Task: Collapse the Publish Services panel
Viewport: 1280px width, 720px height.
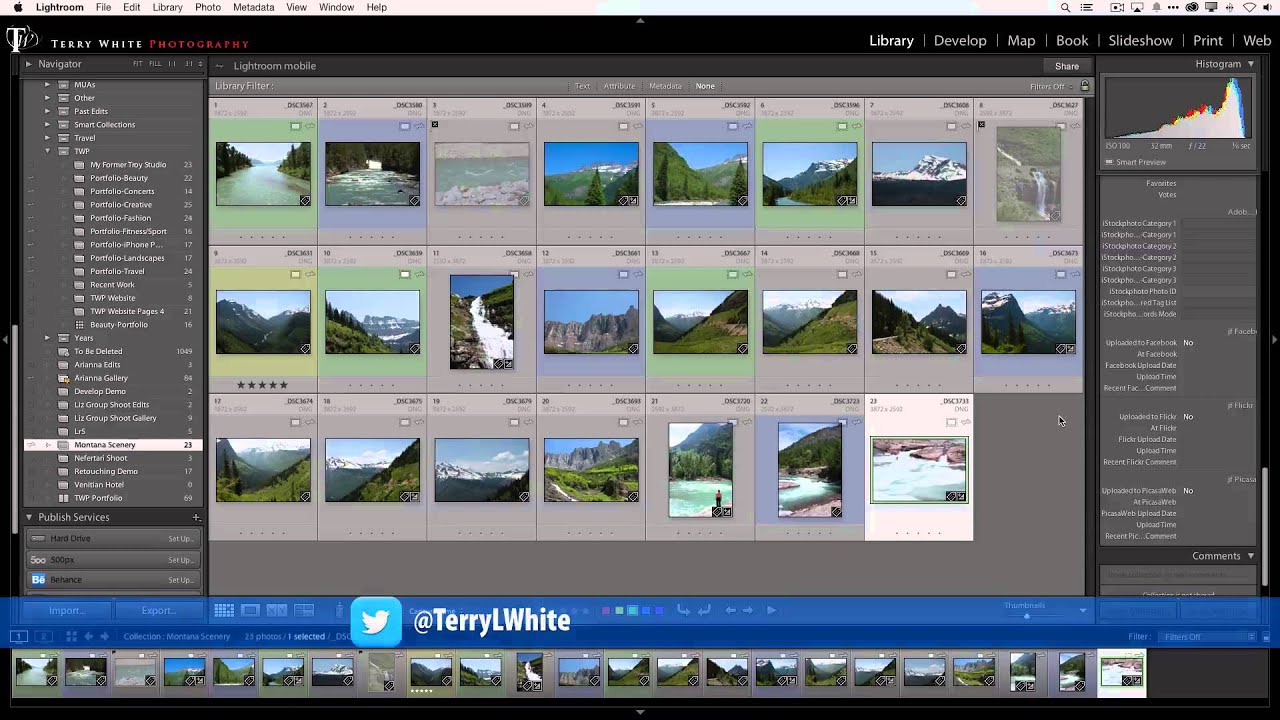Action: (x=29, y=517)
